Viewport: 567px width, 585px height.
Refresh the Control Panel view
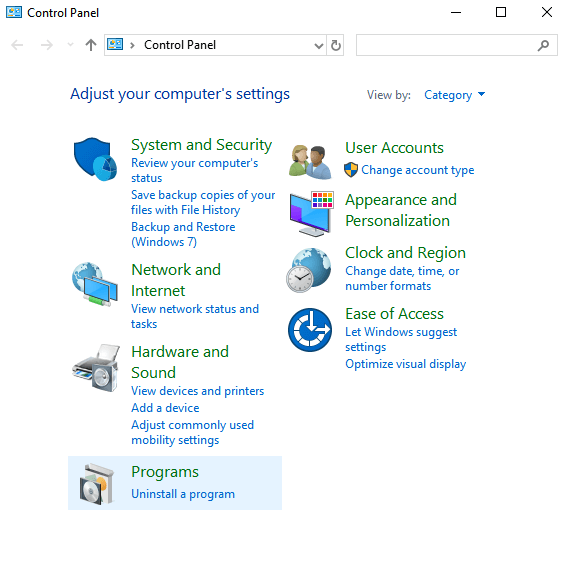point(335,45)
